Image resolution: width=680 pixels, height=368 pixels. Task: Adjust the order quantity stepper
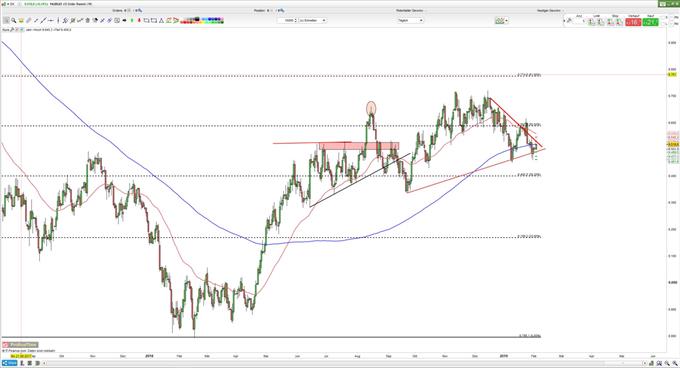pyautogui.click(x=296, y=20)
